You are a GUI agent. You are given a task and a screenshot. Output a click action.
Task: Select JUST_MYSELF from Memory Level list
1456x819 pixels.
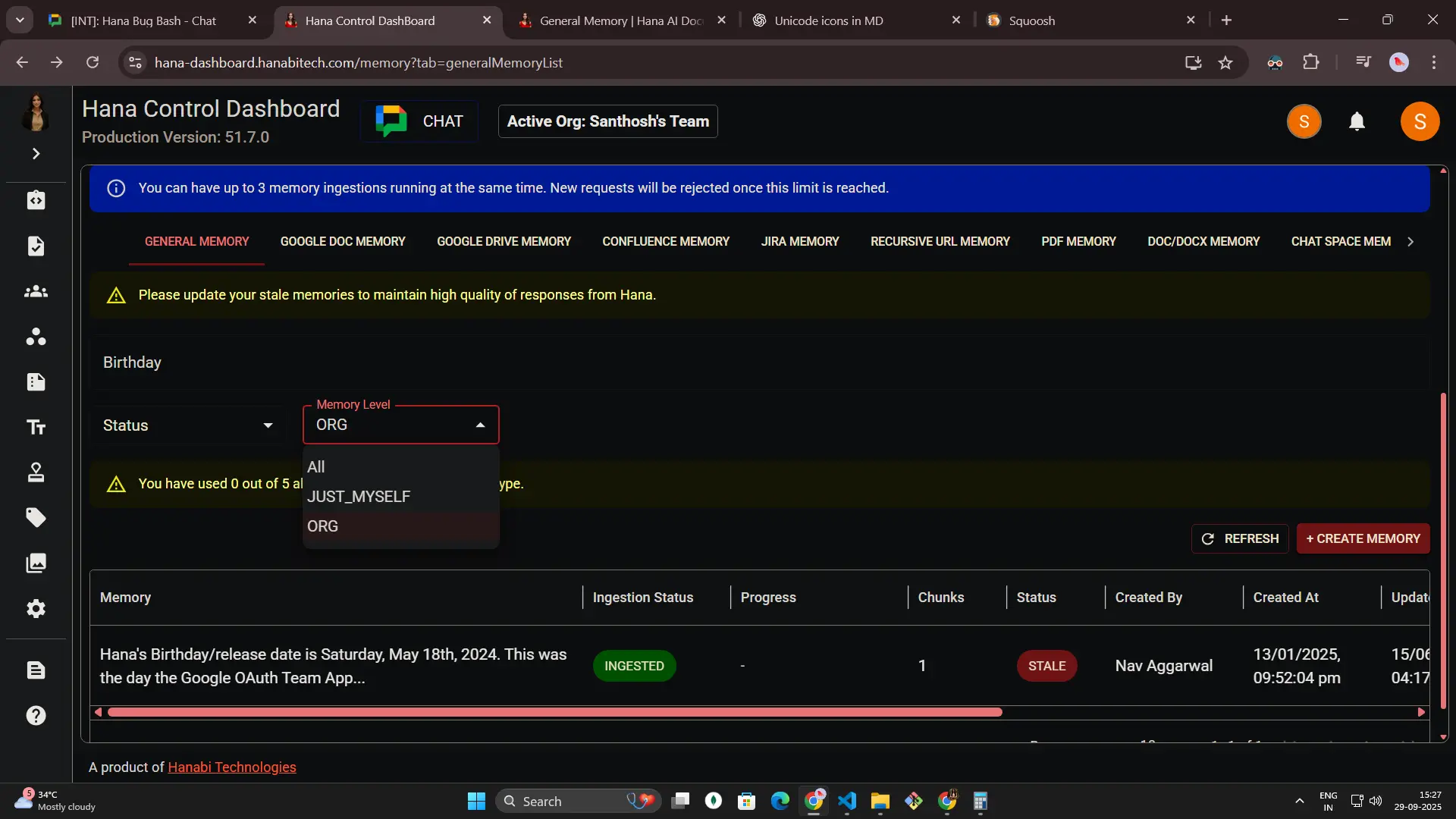pos(359,497)
